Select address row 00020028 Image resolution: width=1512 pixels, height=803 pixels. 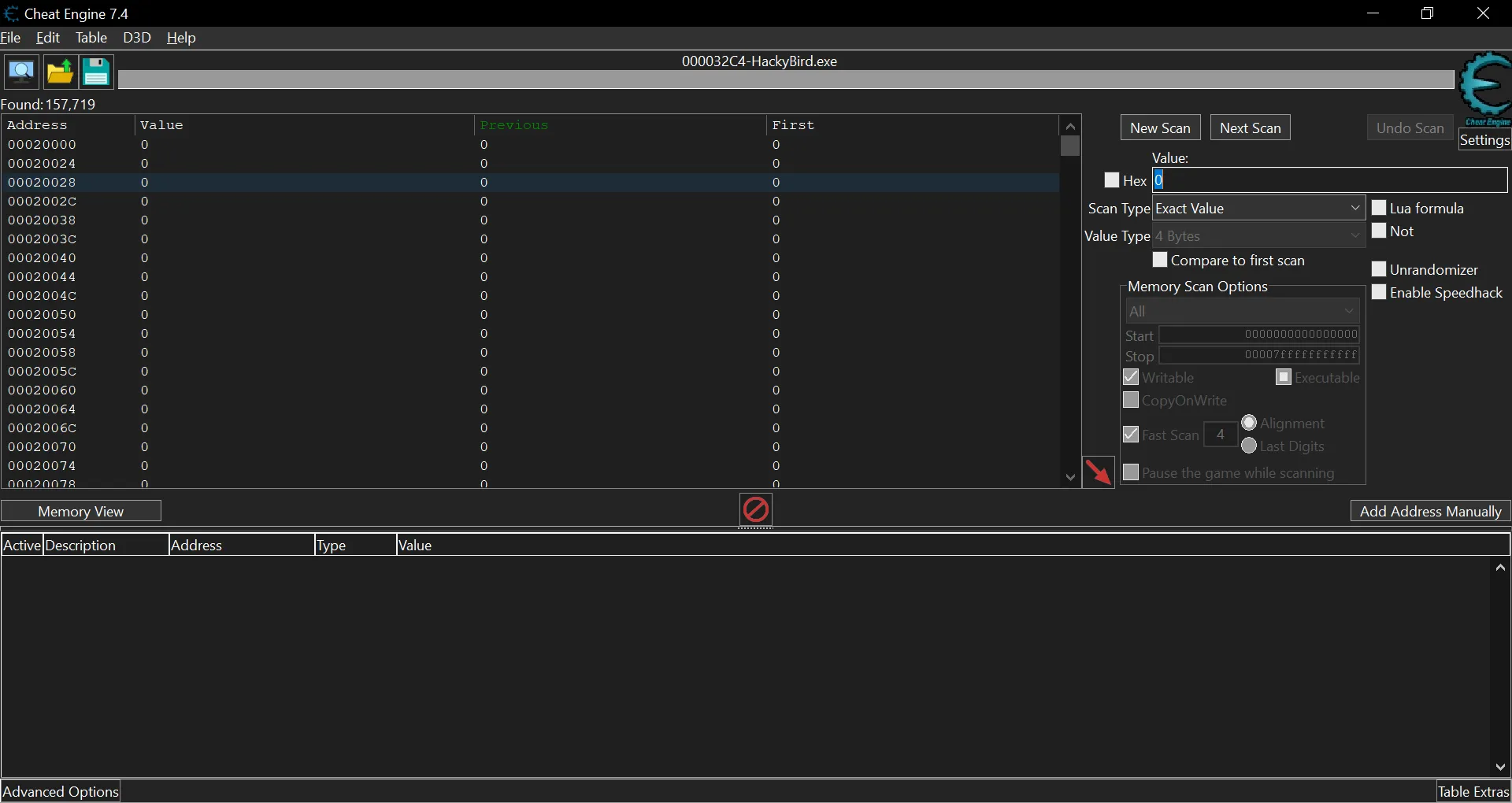pos(530,183)
